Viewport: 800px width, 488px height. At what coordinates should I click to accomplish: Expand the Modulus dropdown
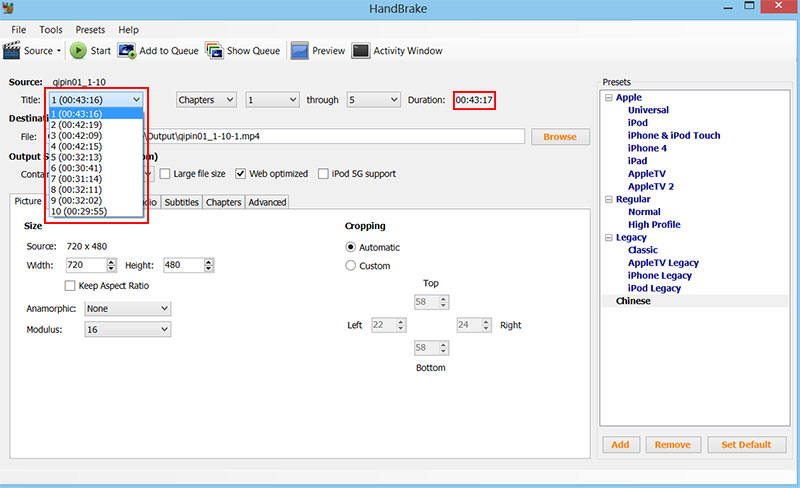coord(128,329)
